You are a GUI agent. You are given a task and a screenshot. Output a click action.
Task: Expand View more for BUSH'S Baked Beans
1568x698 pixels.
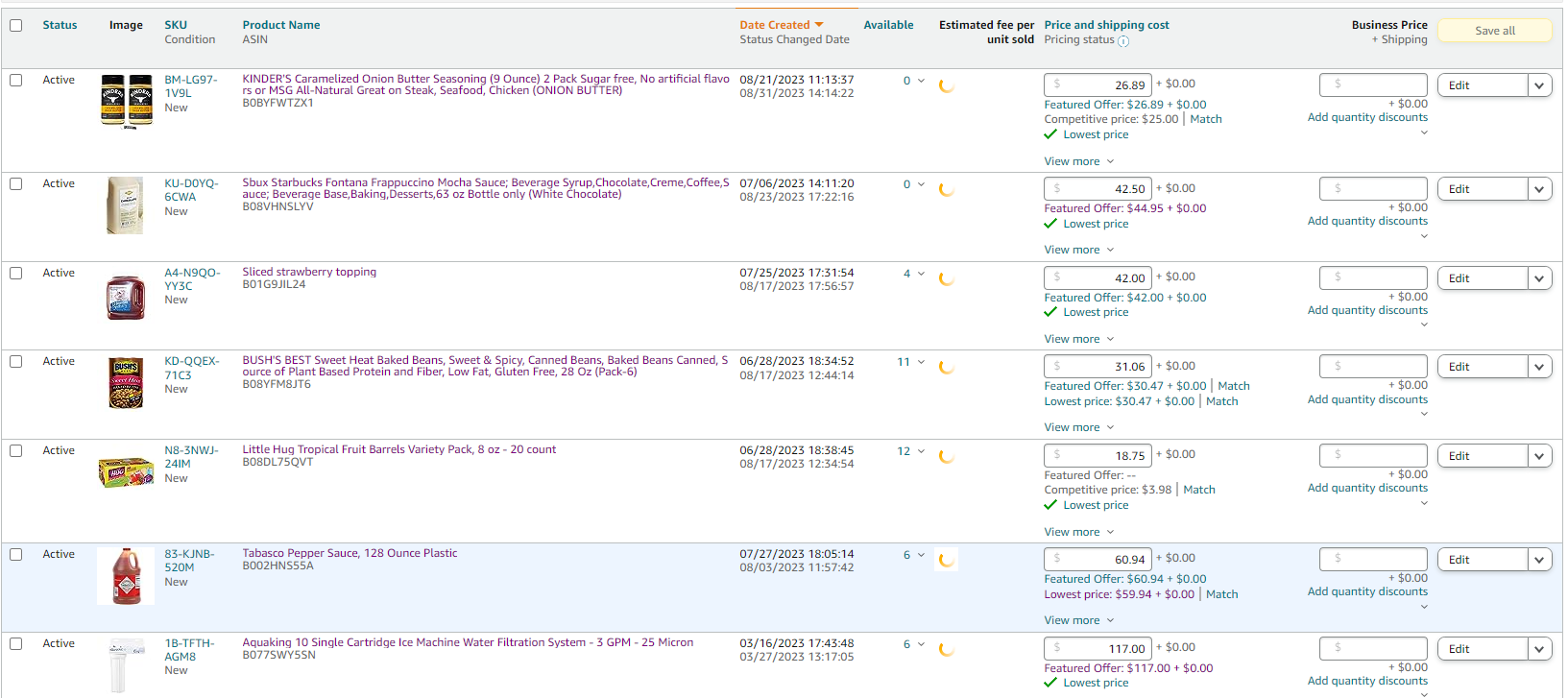1079,427
